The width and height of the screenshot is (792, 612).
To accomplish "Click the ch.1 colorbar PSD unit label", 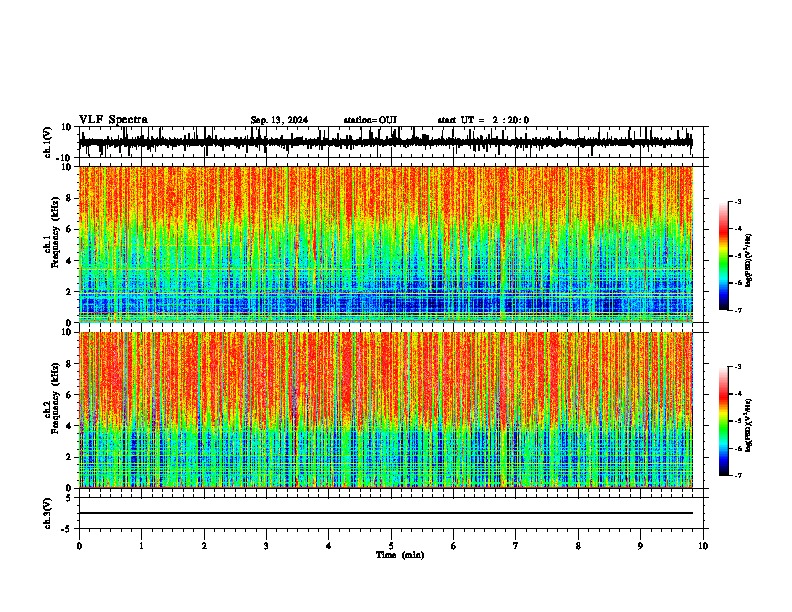I will [749, 261].
